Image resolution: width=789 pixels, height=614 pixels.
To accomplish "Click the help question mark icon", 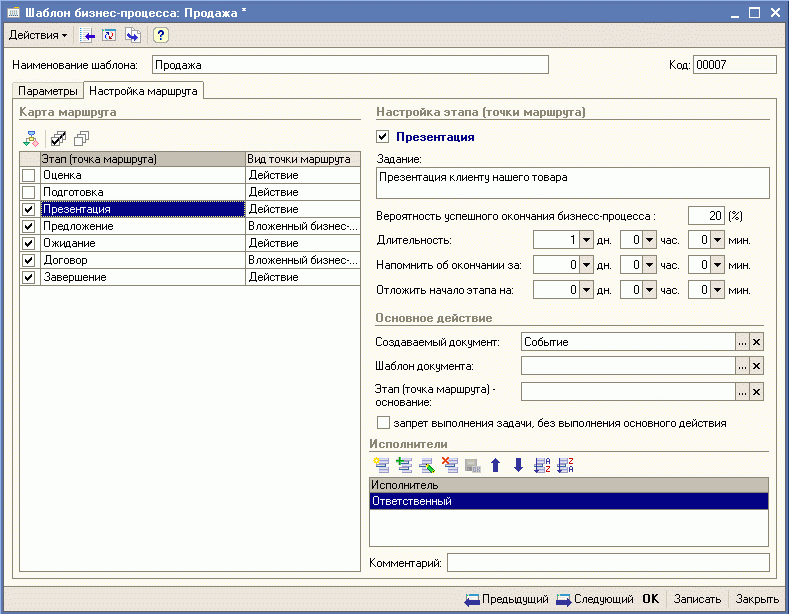I will coord(160,35).
